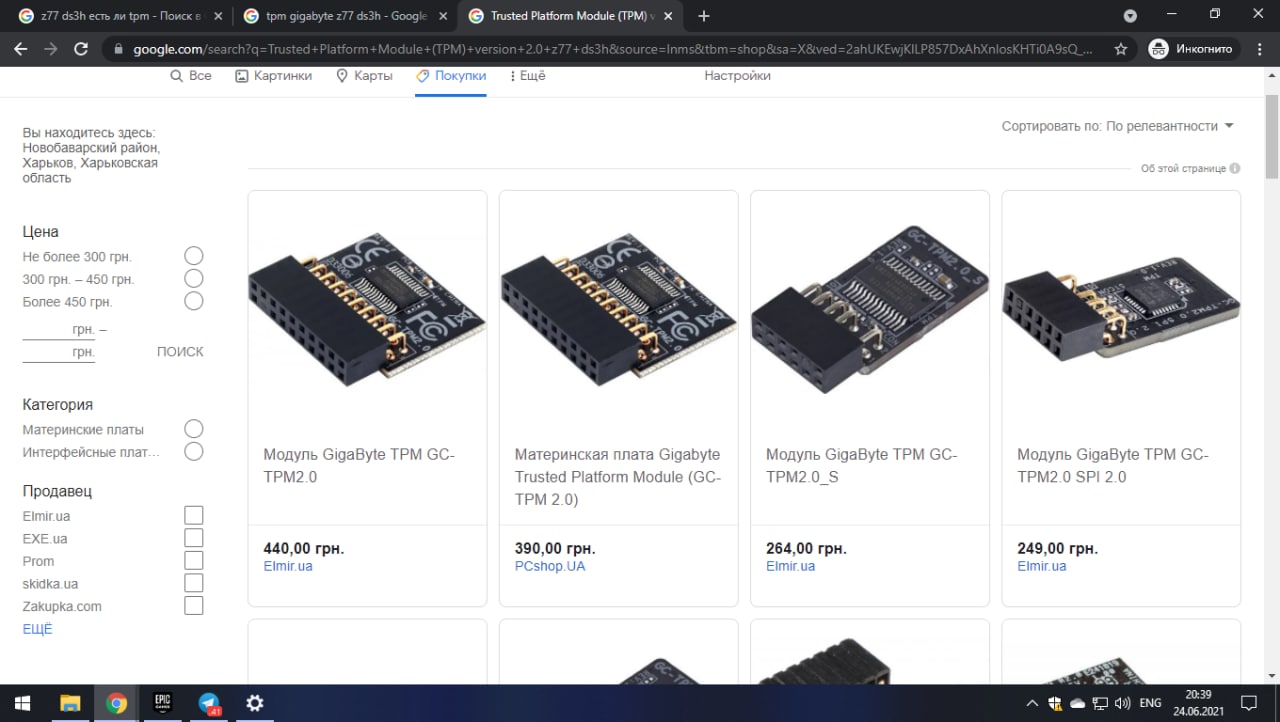The height and width of the screenshot is (722, 1280).
Task: Expand the ЕЩЁ sellers list
Action: click(37, 629)
